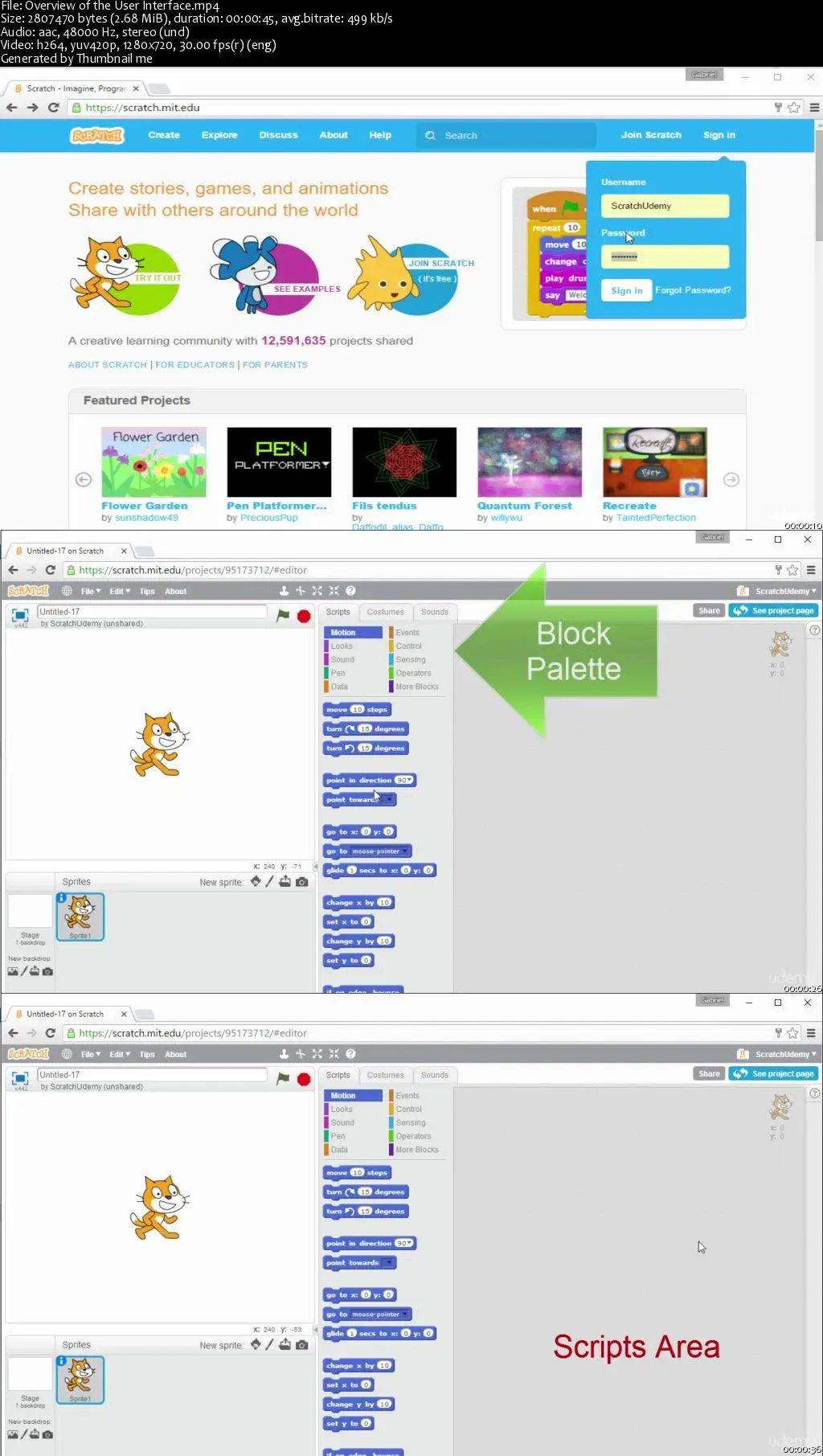Open the '90' direction dropdown in the 00:00:26 frame
This screenshot has height=1456, width=823.
pos(404,781)
